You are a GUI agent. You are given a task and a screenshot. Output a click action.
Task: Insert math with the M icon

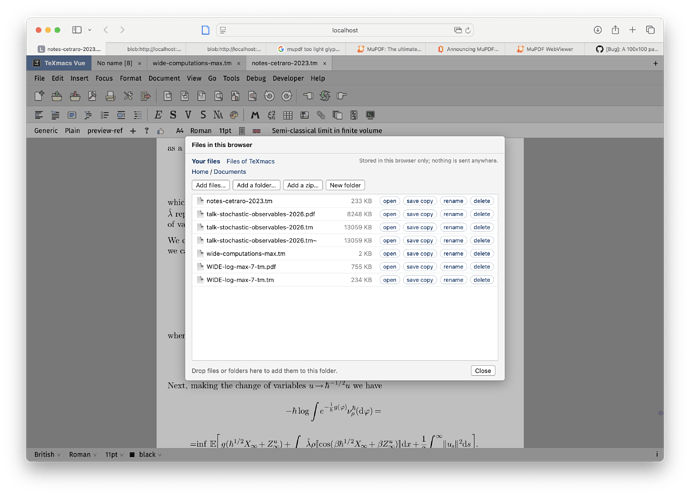[255, 115]
